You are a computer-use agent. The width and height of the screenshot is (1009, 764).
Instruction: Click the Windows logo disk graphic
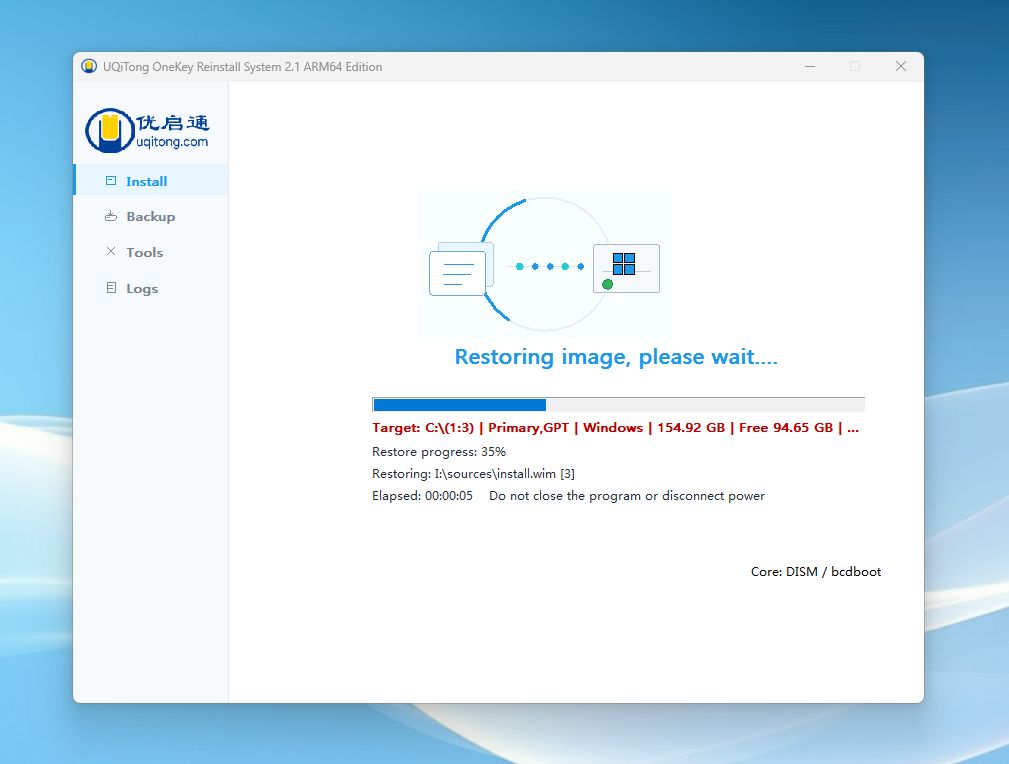[x=626, y=268]
